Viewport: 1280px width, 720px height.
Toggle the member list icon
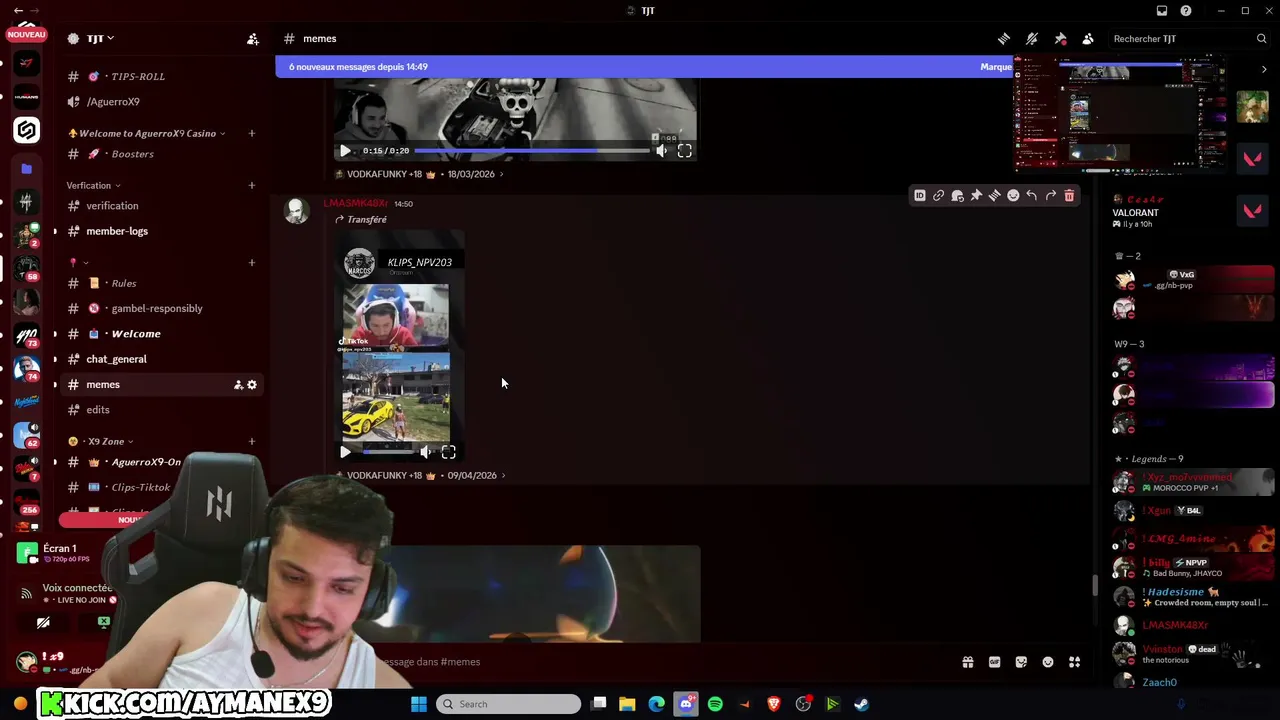(x=1088, y=39)
